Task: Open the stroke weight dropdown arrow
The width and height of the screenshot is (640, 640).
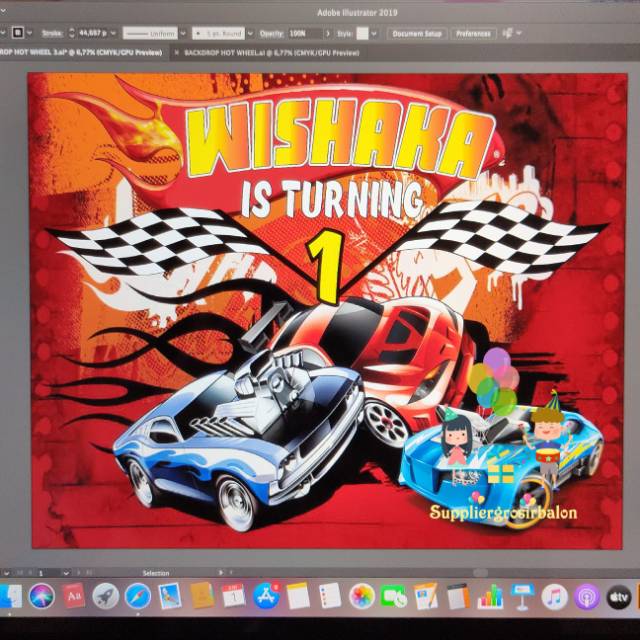Action: coord(113,33)
